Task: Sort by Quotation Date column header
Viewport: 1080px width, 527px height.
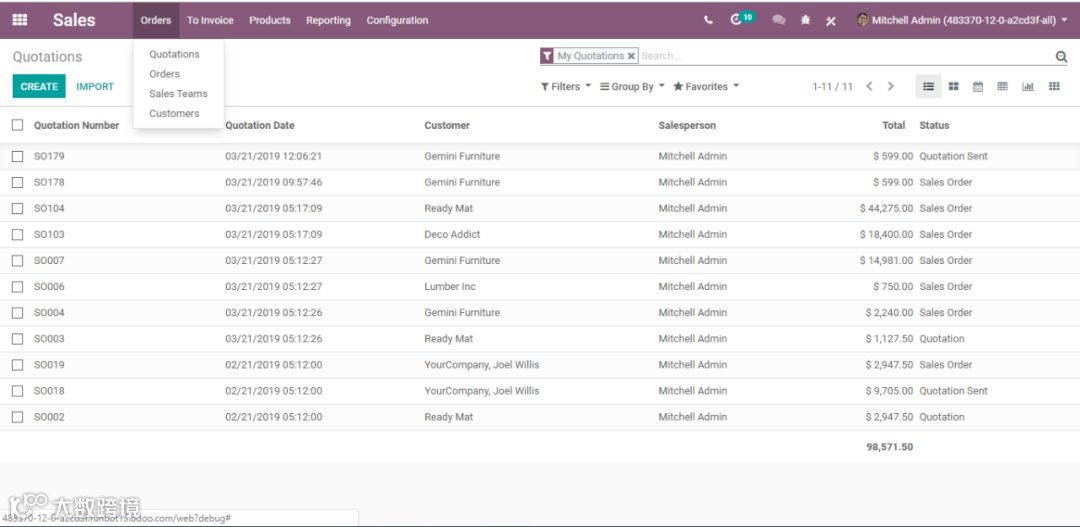Action: pyautogui.click(x=260, y=125)
